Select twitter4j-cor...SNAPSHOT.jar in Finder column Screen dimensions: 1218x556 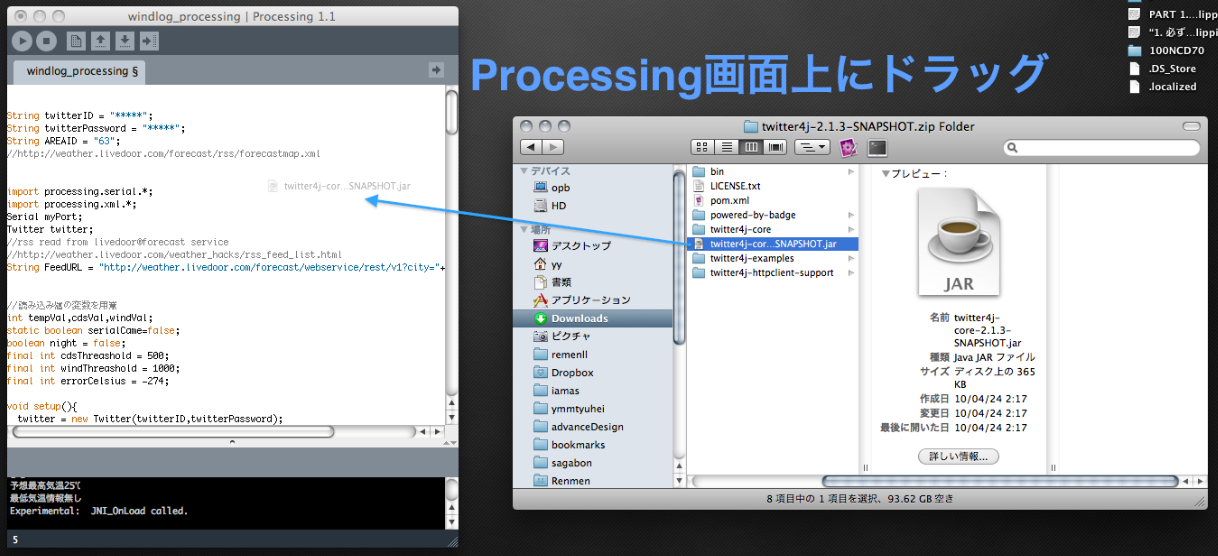[774, 243]
